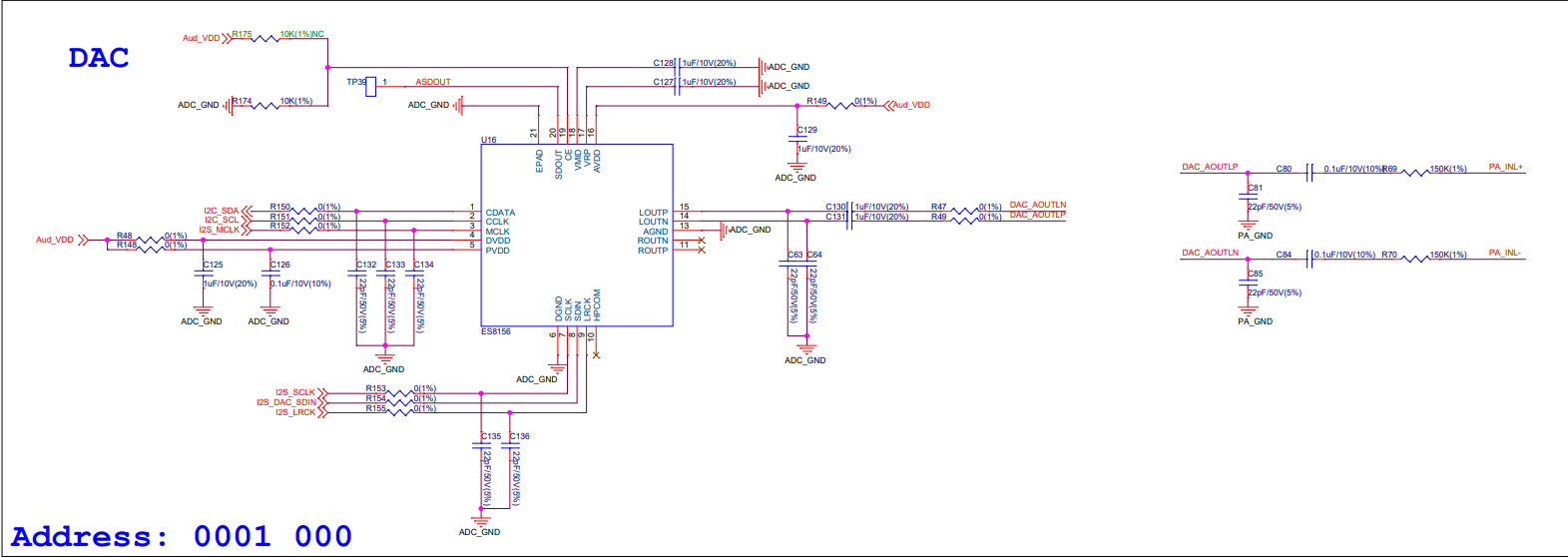
Task: Select the U16 reference designator
Action: [488, 140]
